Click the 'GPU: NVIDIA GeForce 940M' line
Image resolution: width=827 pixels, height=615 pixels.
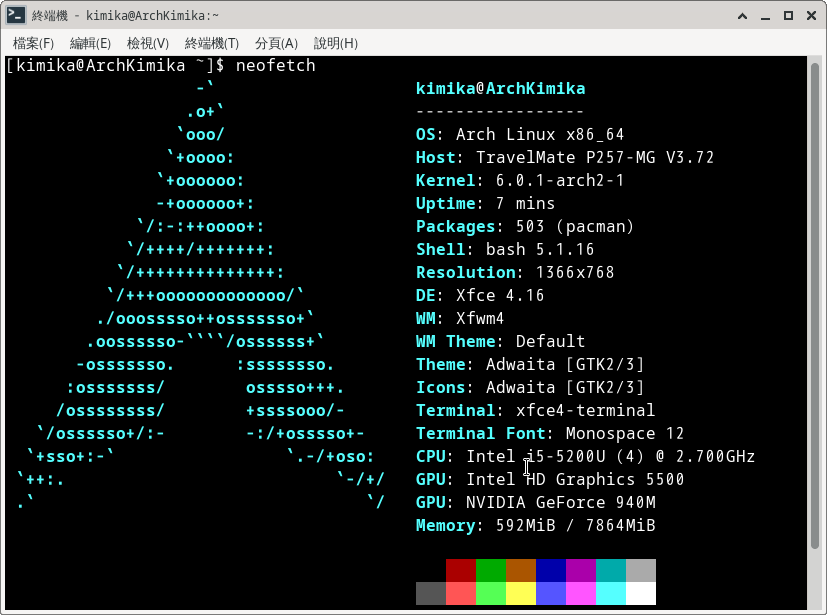point(535,503)
